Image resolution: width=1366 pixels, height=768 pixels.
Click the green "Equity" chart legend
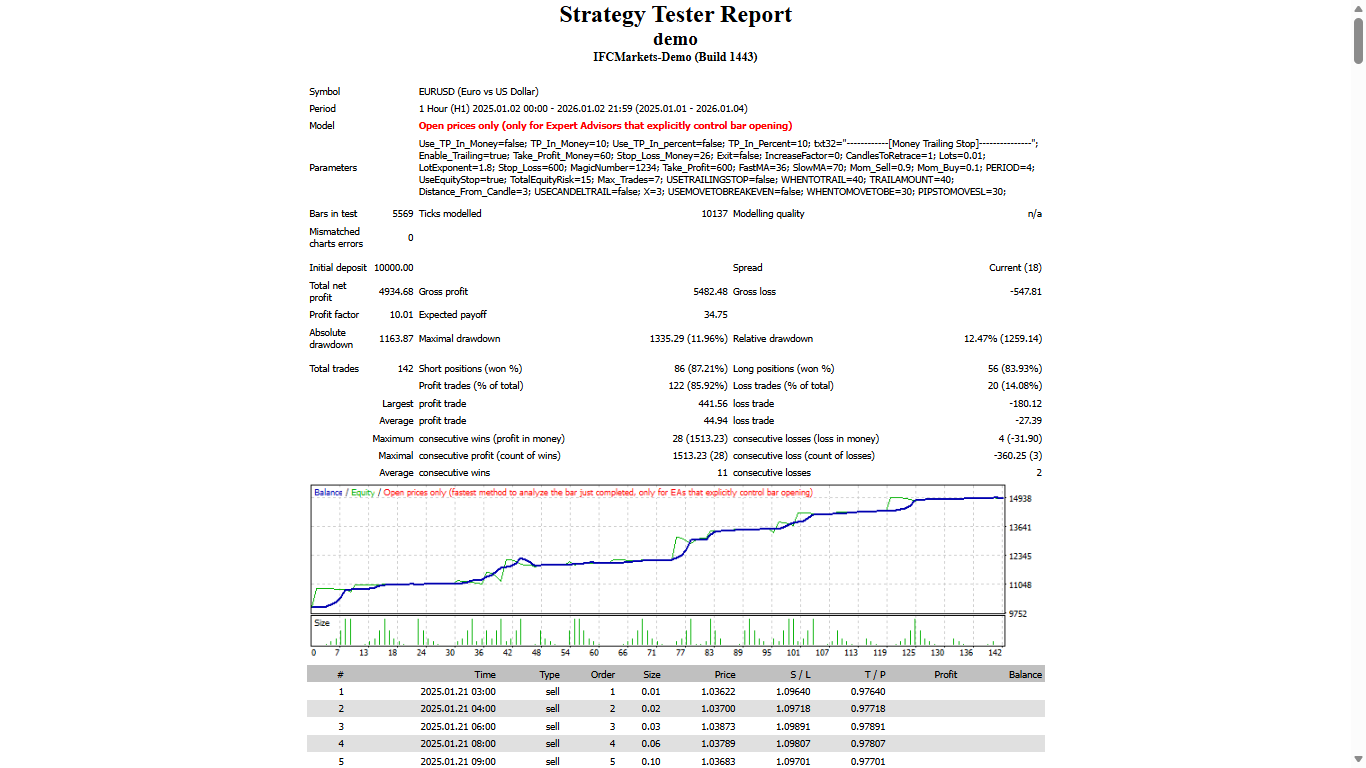[362, 493]
